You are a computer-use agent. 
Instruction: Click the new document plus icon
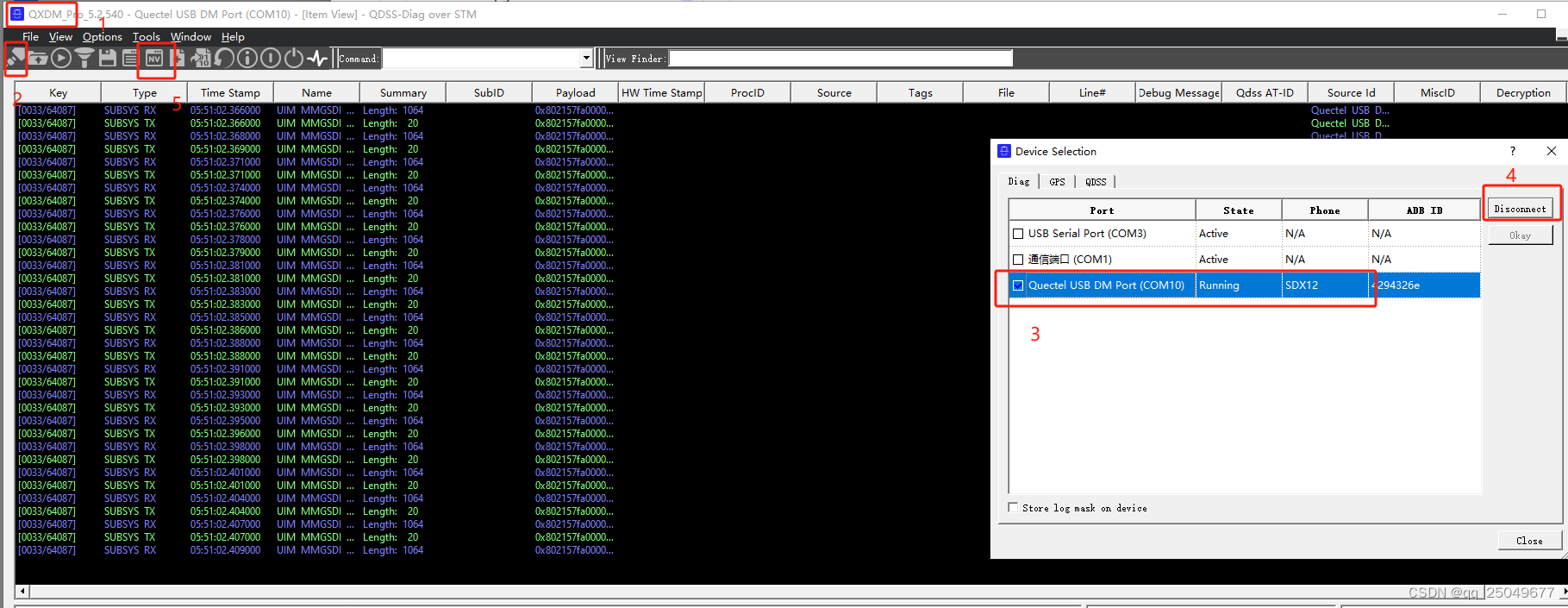[178, 58]
